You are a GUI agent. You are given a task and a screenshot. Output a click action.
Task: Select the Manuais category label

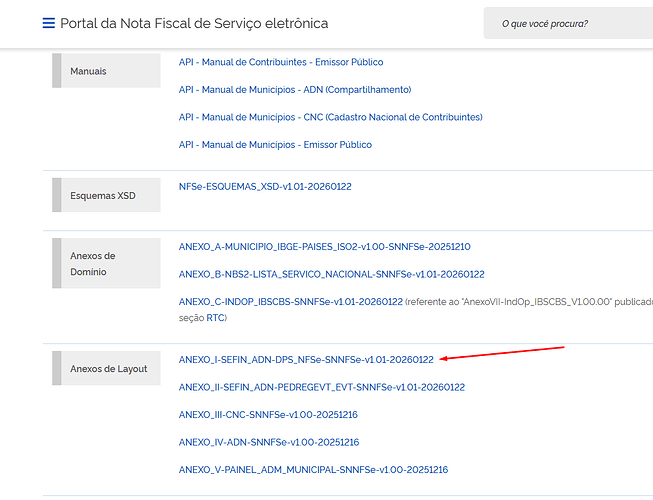tap(88, 72)
